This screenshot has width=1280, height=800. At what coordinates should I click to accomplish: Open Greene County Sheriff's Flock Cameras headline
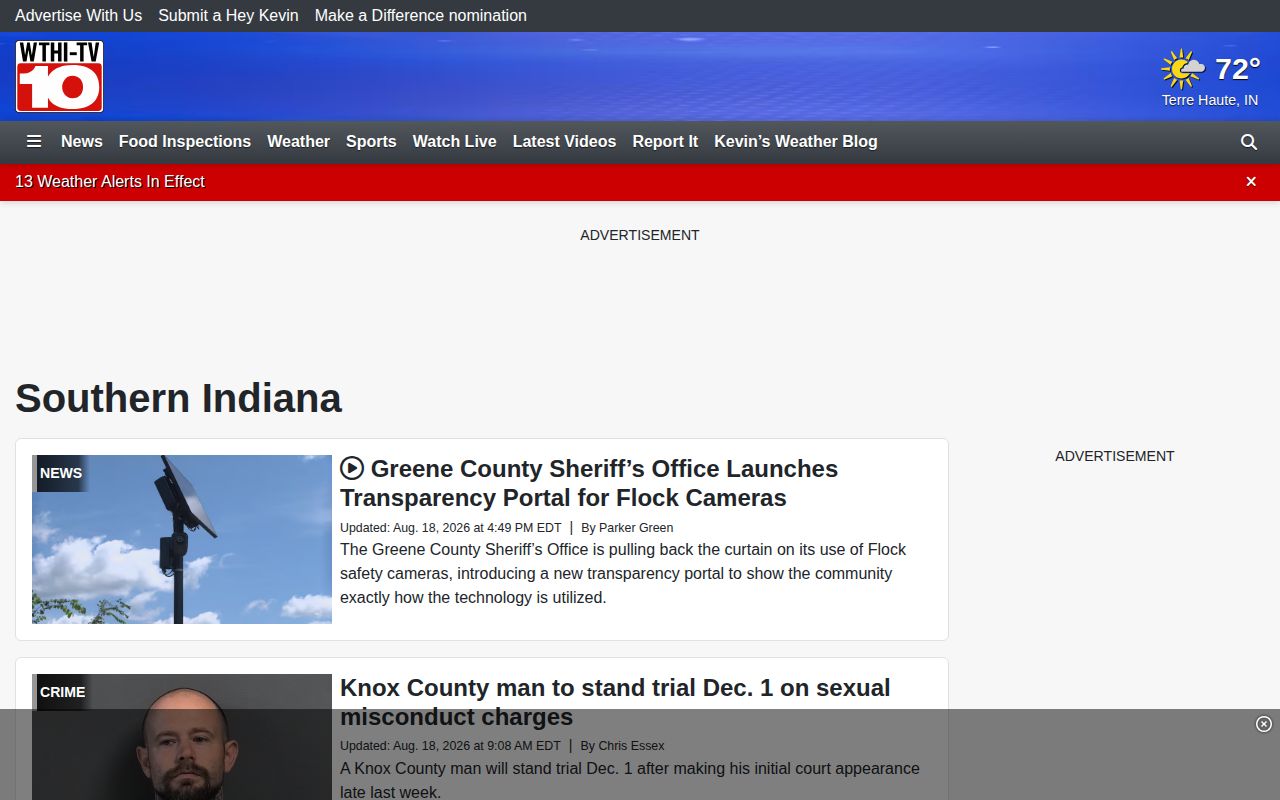pyautogui.click(x=589, y=483)
